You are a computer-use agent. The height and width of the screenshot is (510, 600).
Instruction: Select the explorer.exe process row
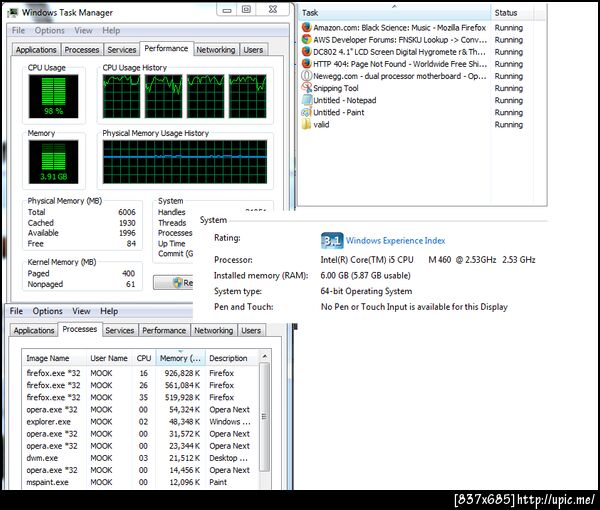pyautogui.click(x=141, y=422)
